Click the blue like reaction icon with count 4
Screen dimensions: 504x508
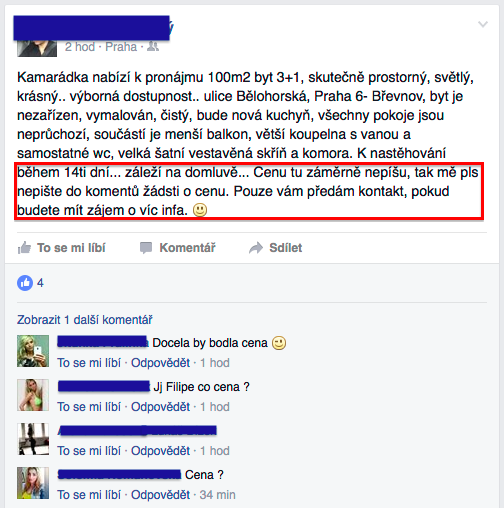pos(25,283)
